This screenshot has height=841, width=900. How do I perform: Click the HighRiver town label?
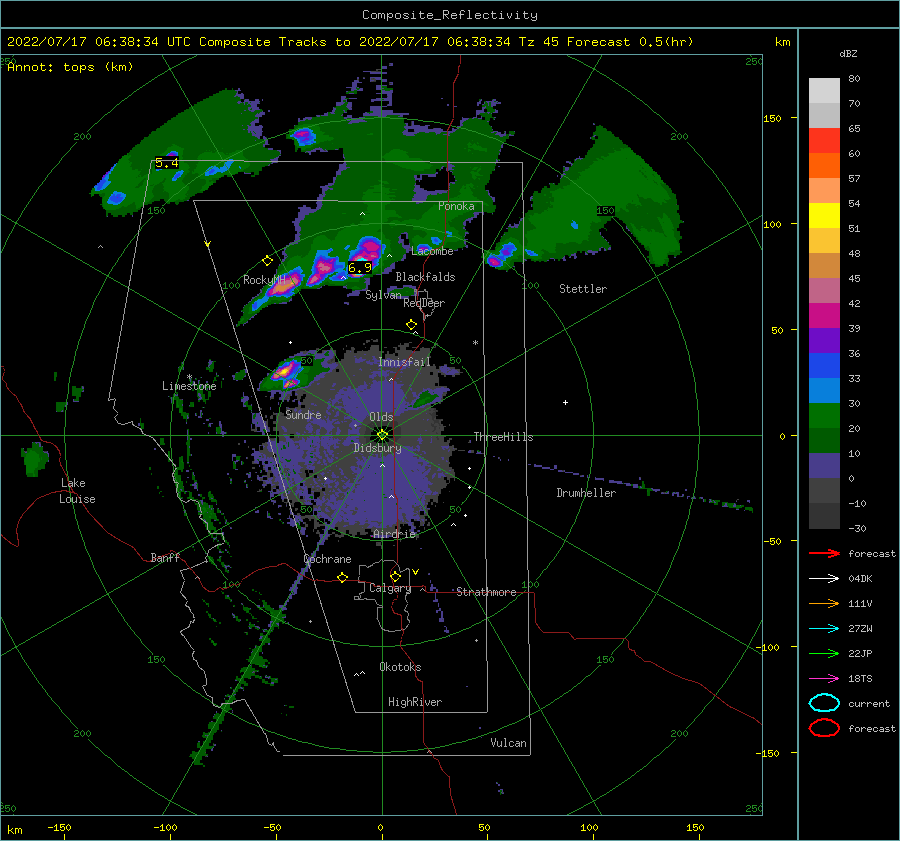tap(415, 702)
